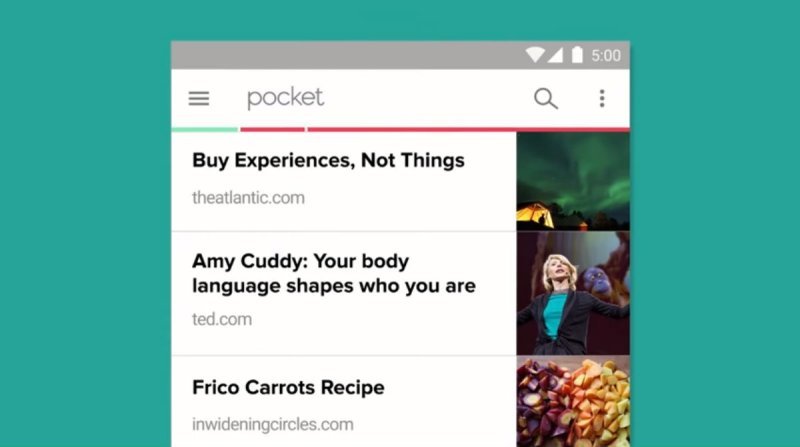This screenshot has height=447, width=800.
Task: Select the long red tab indicator segment
Action: coord(468,130)
